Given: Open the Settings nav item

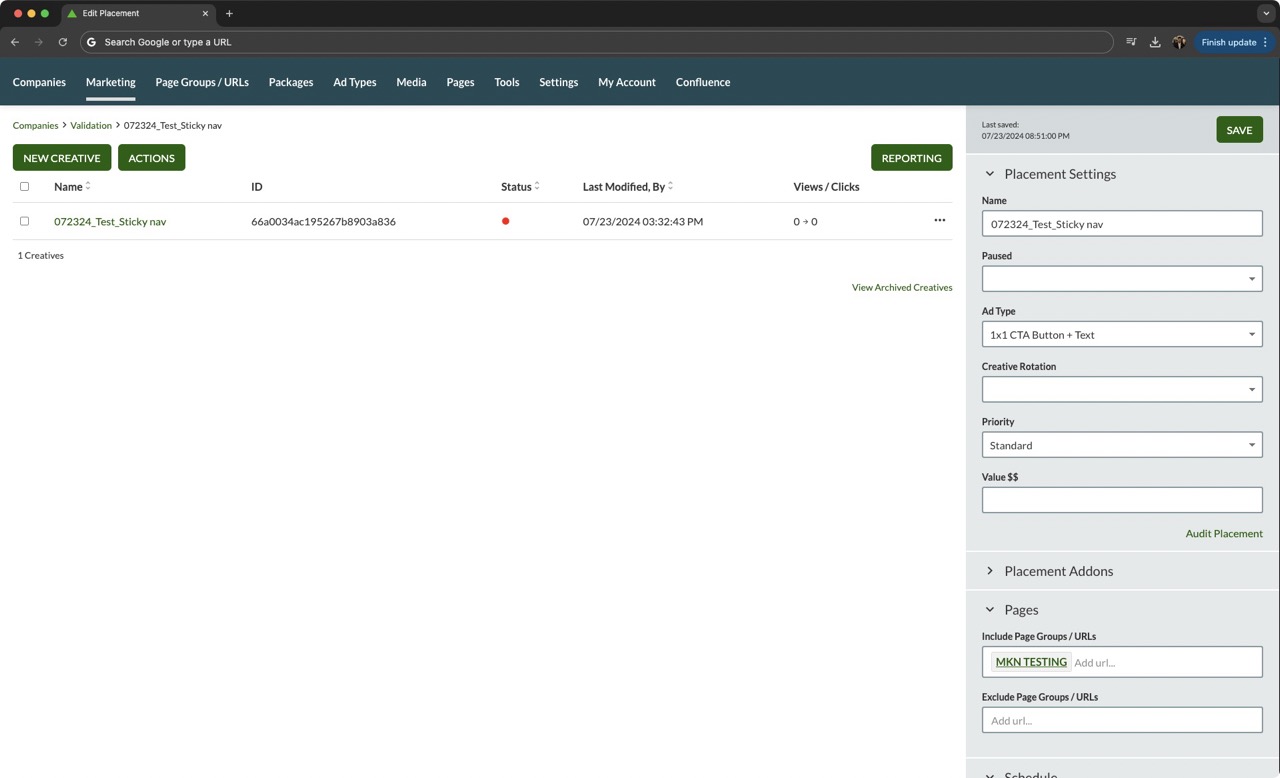Looking at the screenshot, I should 558,82.
